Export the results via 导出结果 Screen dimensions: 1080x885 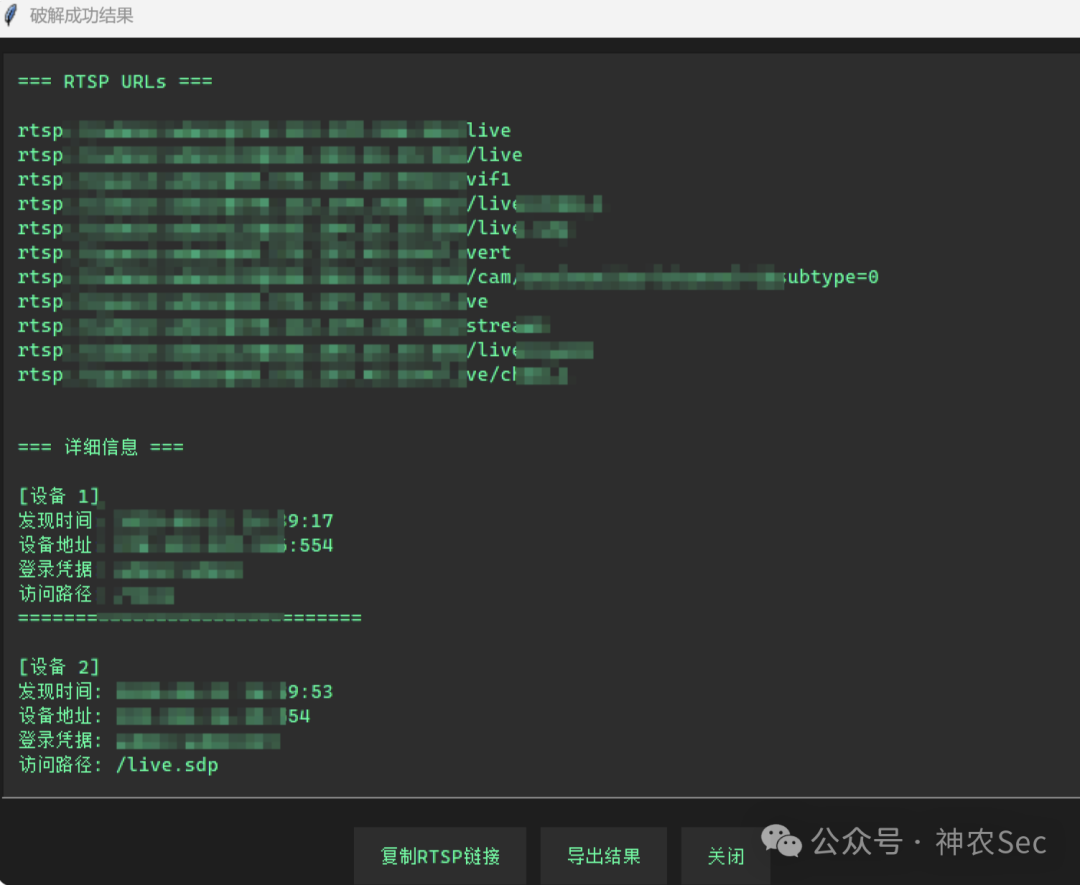pos(603,856)
